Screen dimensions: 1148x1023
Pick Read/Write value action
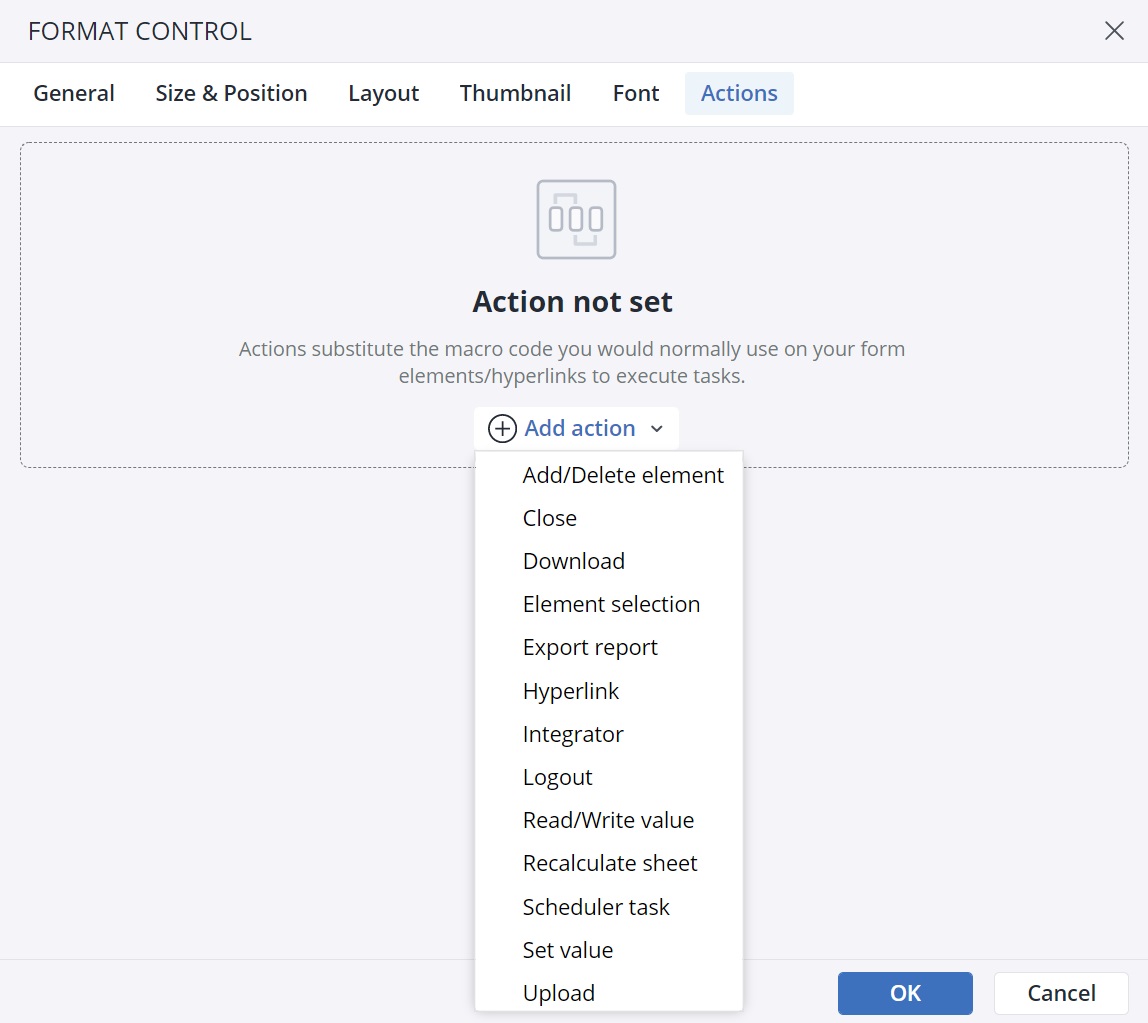pos(608,821)
